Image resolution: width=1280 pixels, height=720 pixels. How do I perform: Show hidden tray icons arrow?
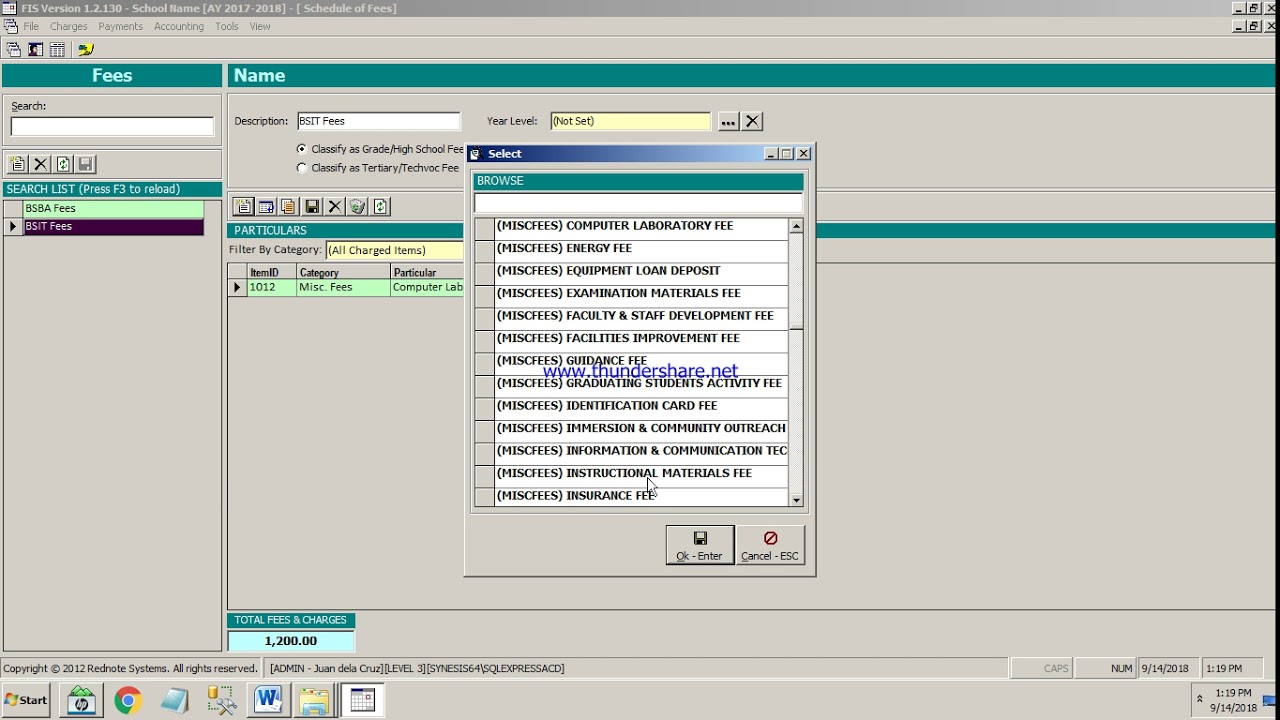pos(1199,700)
